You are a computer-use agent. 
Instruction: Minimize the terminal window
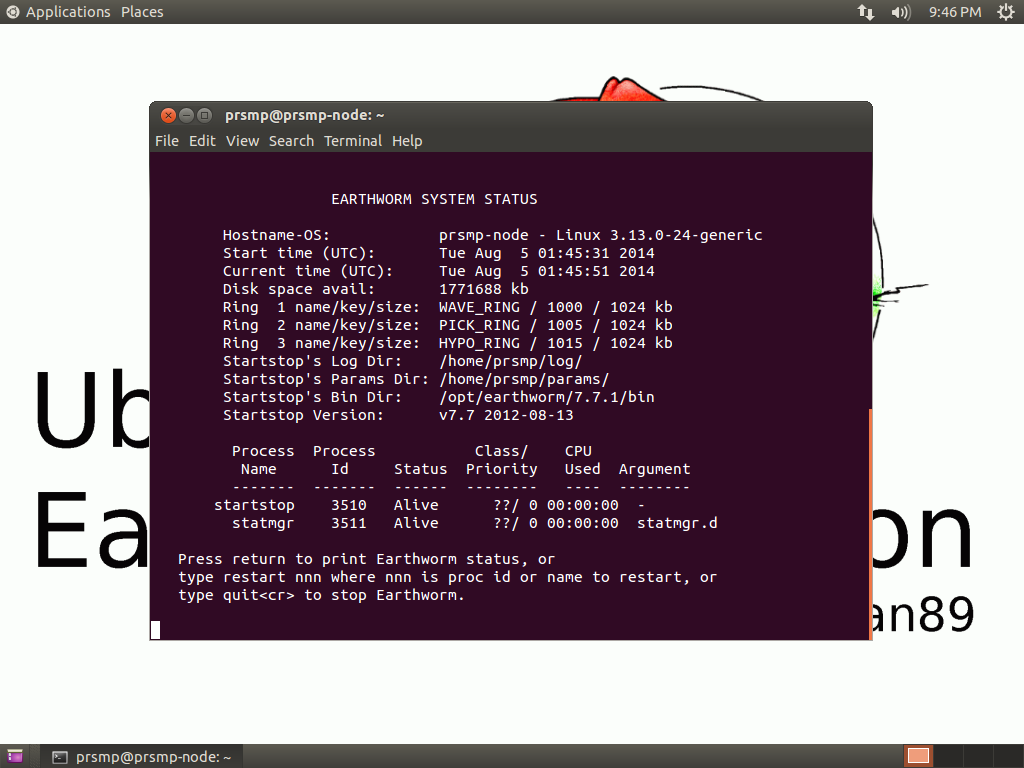186,115
